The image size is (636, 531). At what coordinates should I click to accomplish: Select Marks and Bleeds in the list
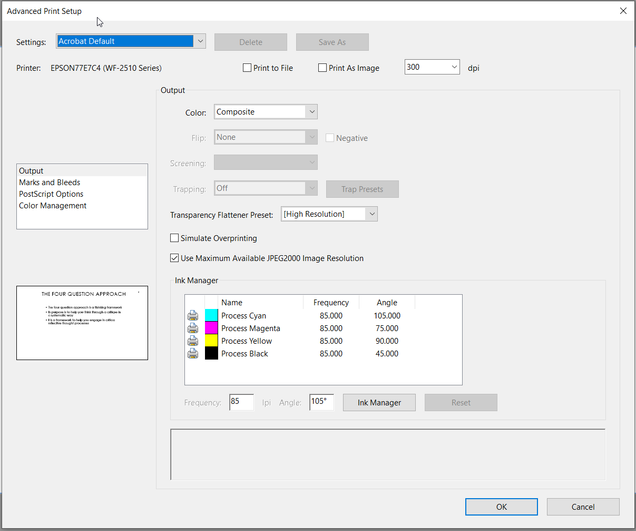49,183
